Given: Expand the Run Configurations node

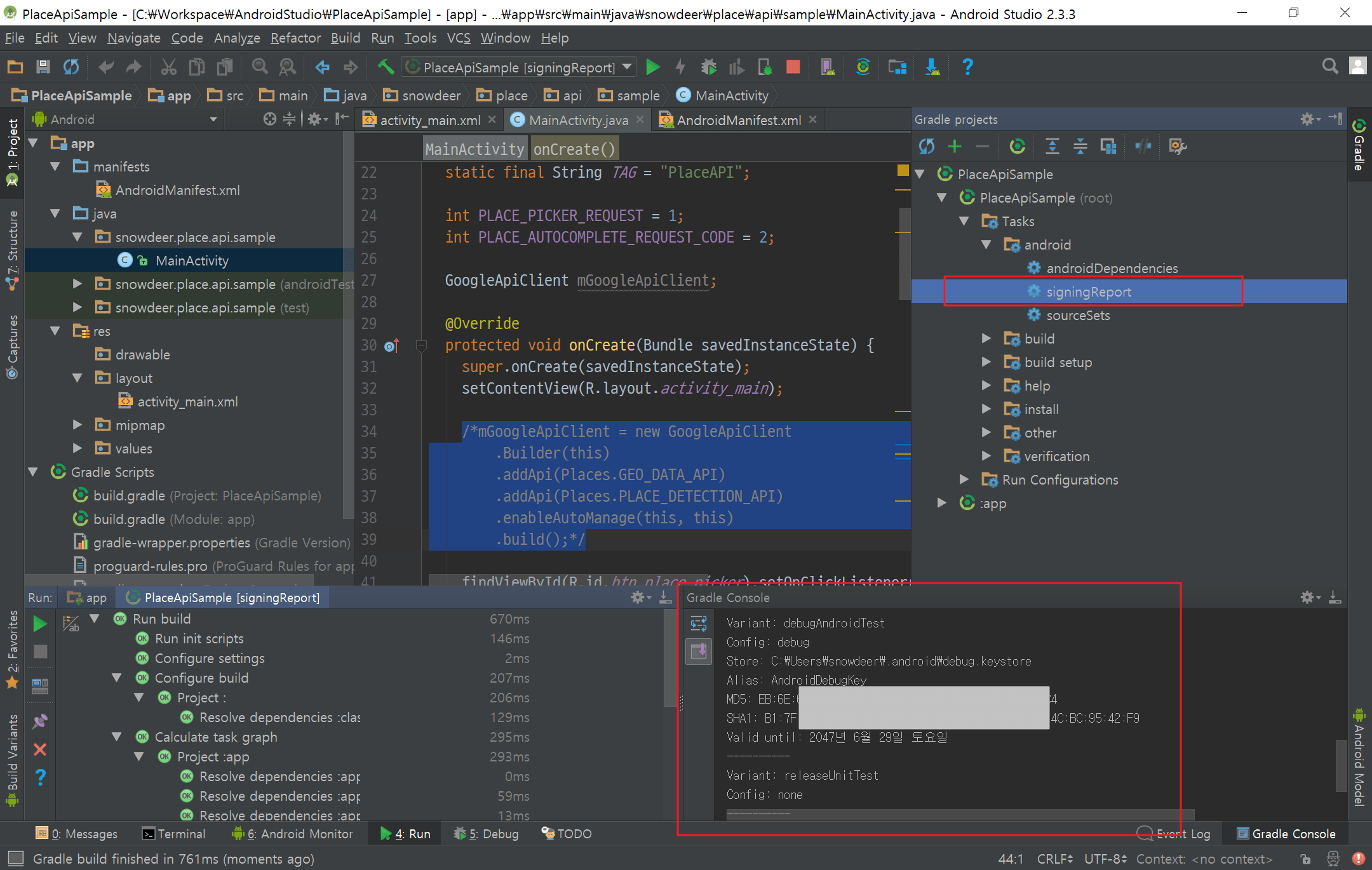Looking at the screenshot, I should pyautogui.click(x=965, y=479).
